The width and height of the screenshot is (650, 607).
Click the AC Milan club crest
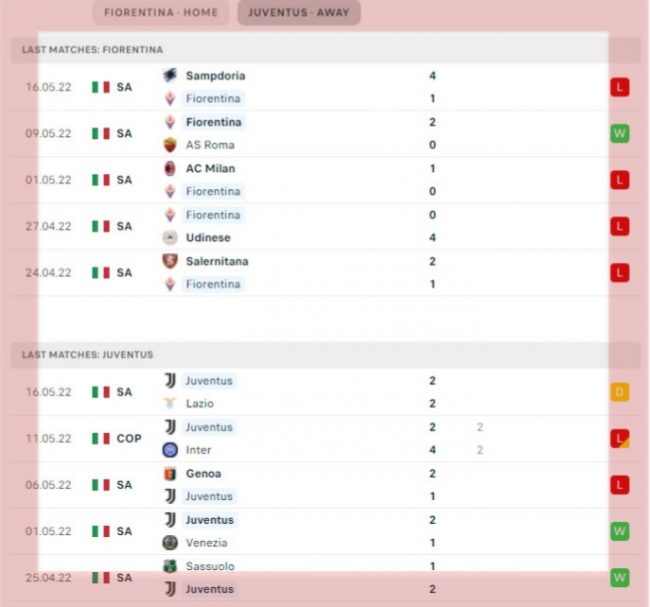click(170, 169)
